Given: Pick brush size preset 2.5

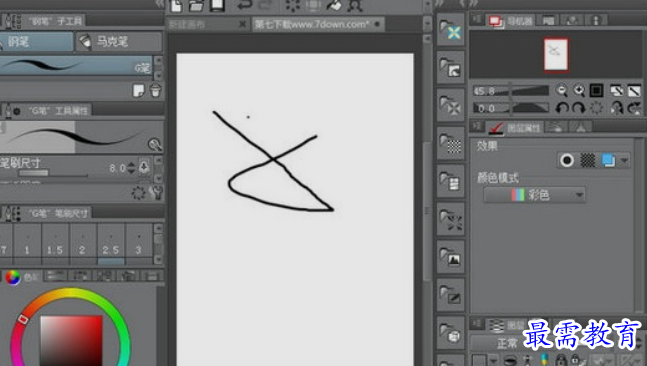Looking at the screenshot, I should 111,244.
